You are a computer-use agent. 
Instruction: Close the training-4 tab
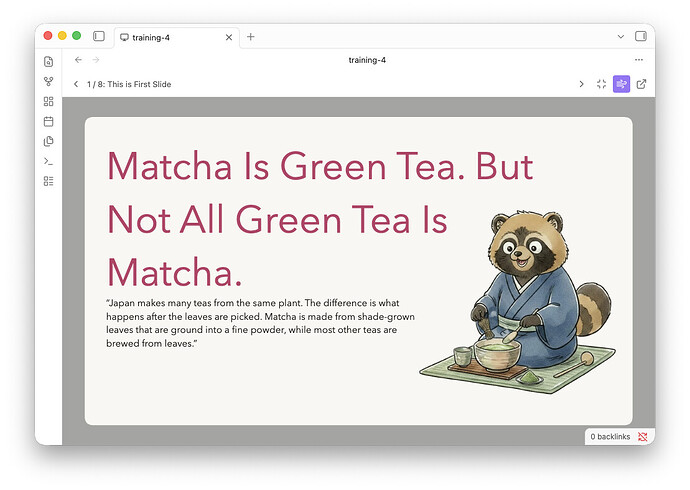tap(229, 37)
